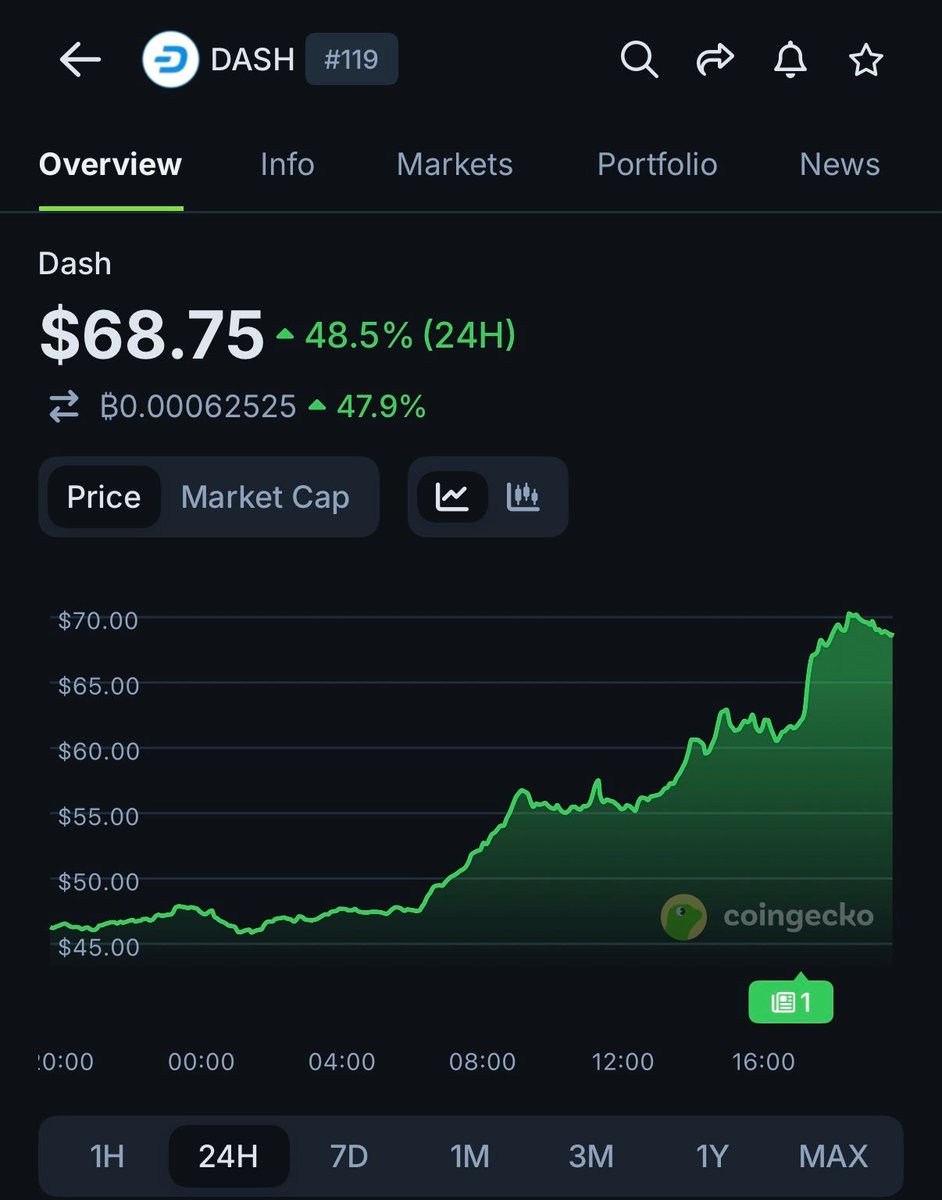Choose the 7D time range
The height and width of the screenshot is (1200, 942).
pyautogui.click(x=349, y=1157)
